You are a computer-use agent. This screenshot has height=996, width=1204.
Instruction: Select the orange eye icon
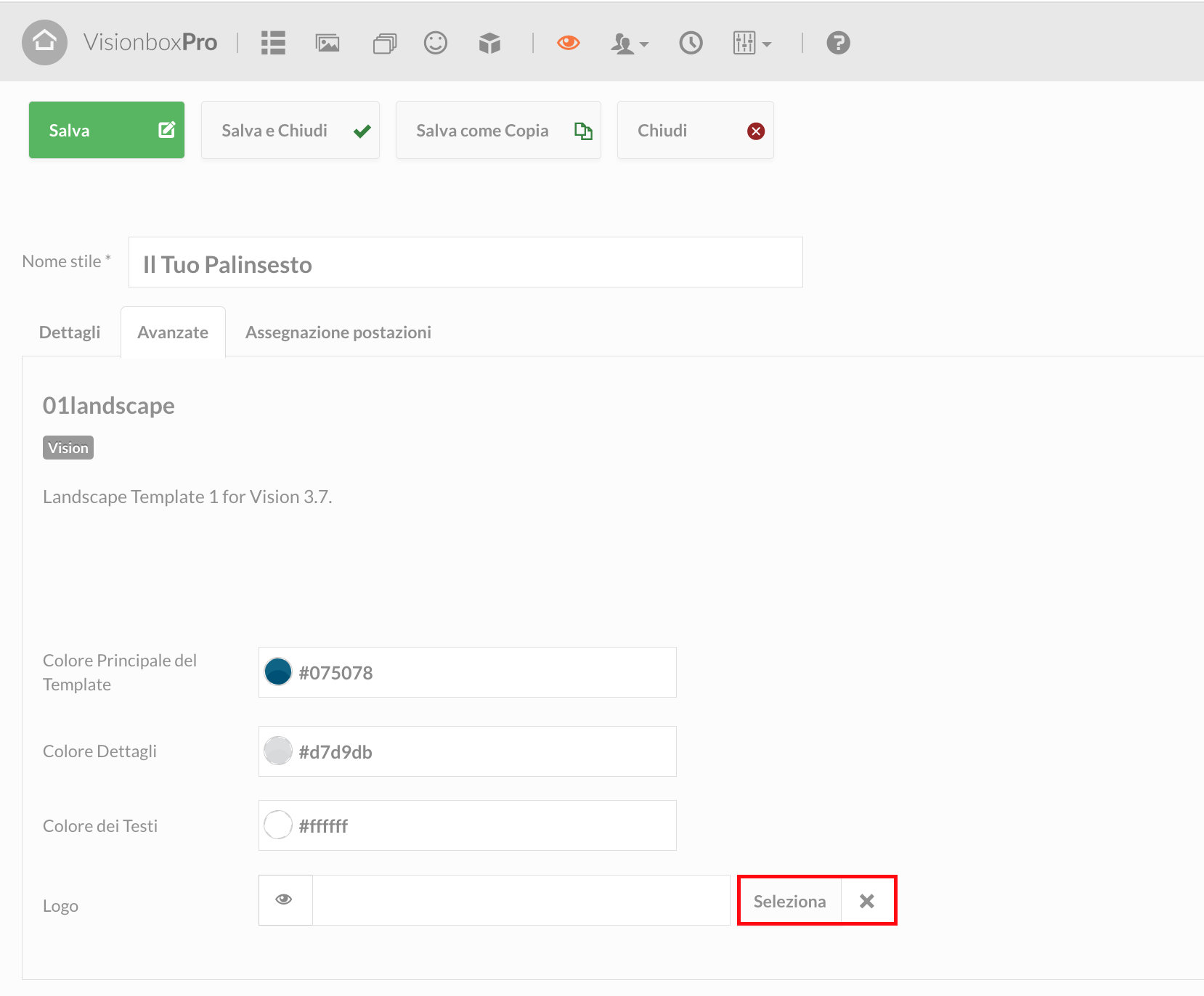[x=569, y=43]
